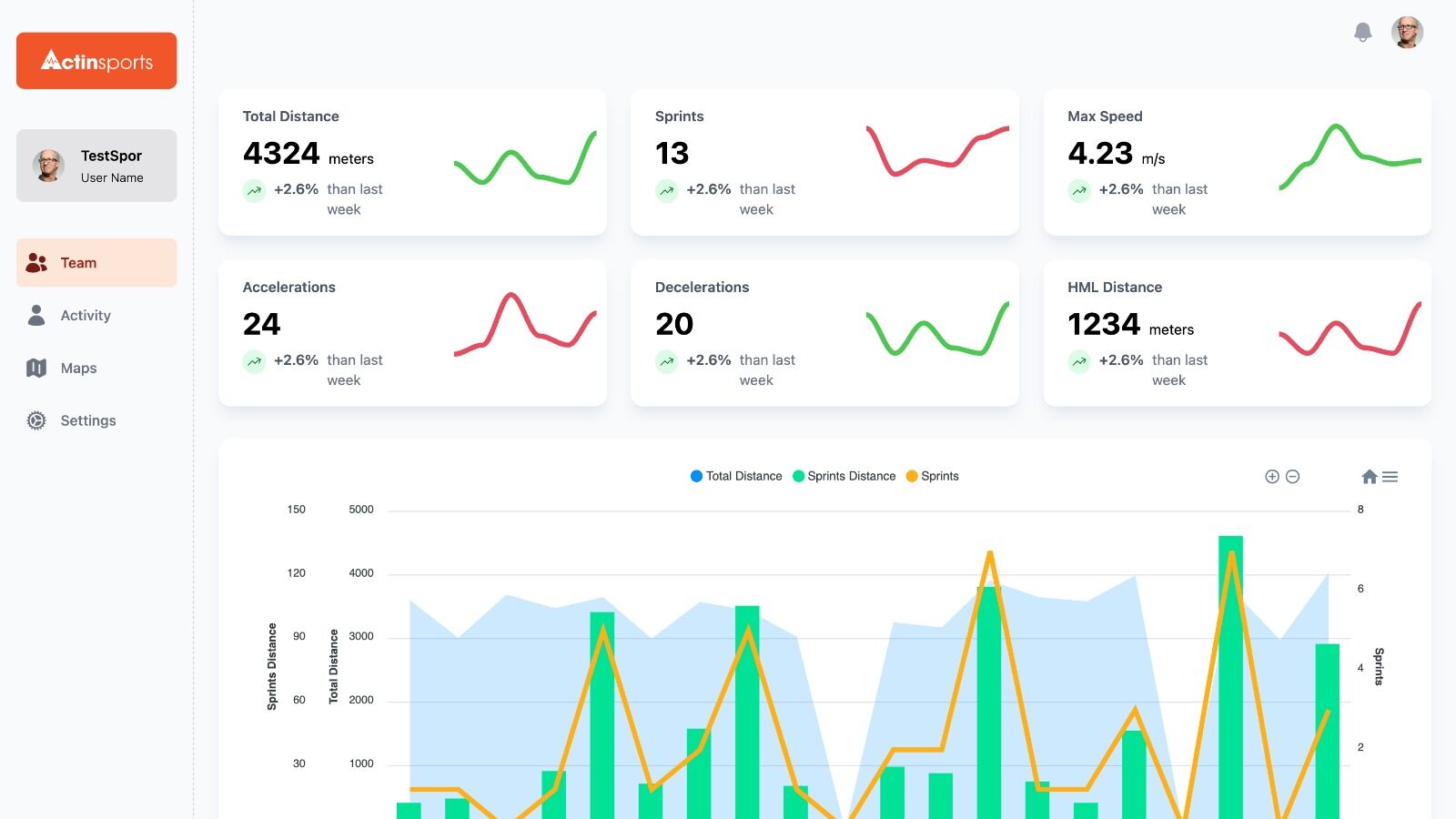The width and height of the screenshot is (1456, 819).
Task: Click the Total Distance green sparkline
Action: pos(525,159)
